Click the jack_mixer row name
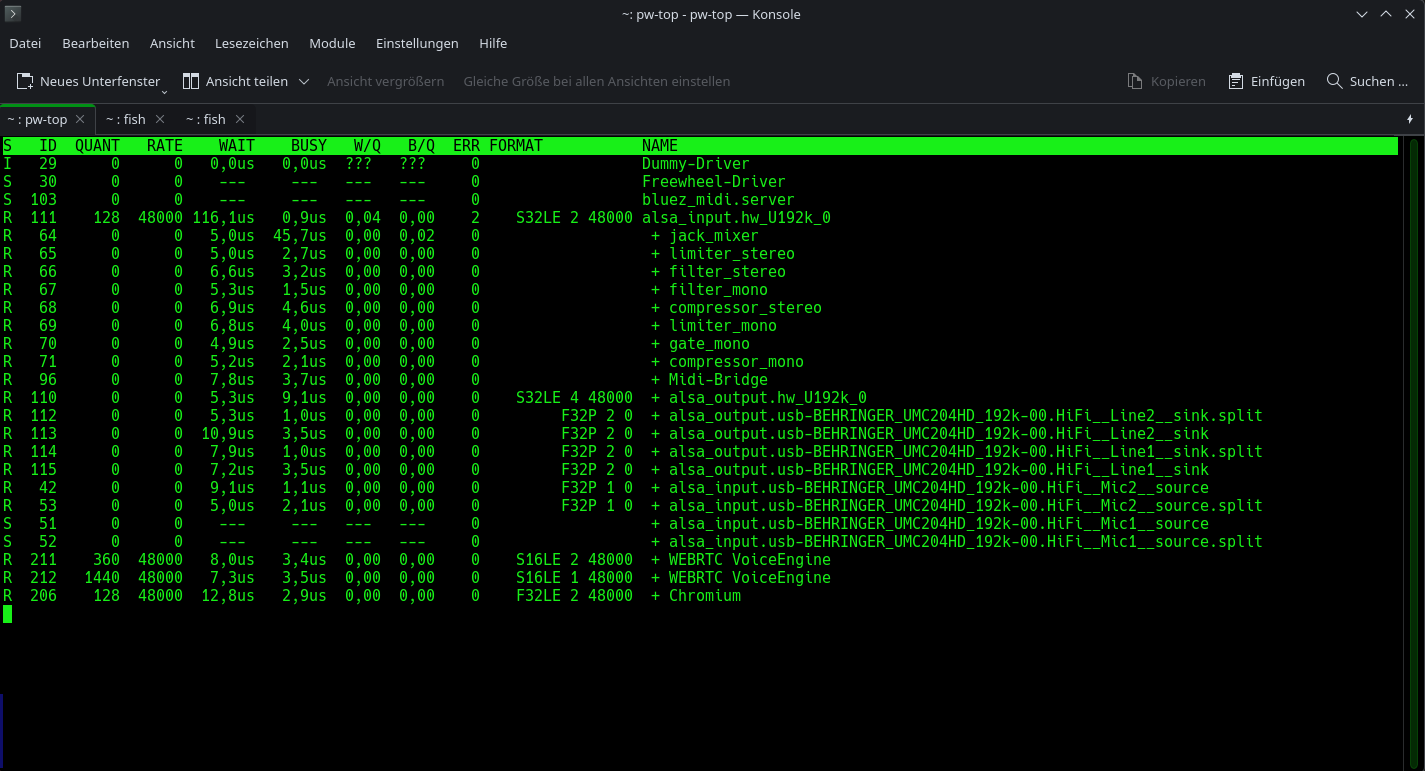1425x771 pixels. [714, 236]
